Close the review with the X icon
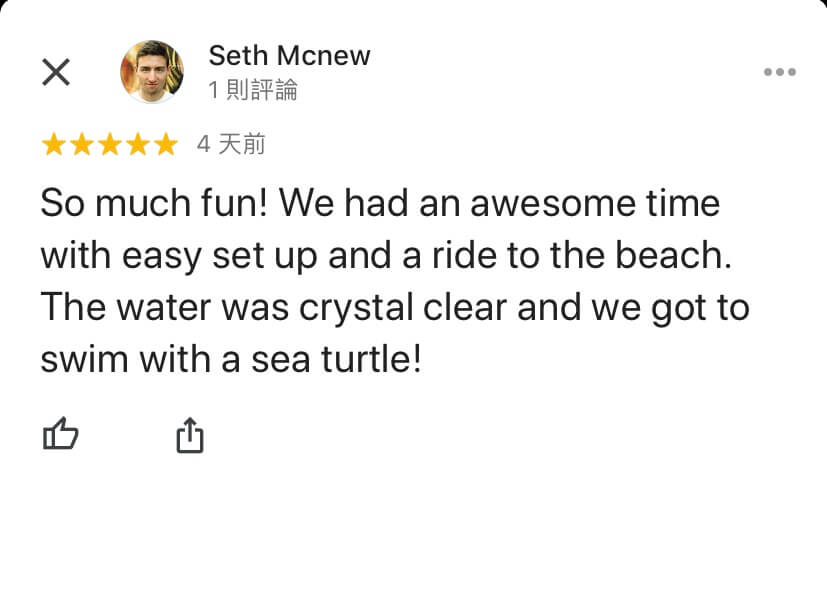This screenshot has height=599, width=827. 56,72
